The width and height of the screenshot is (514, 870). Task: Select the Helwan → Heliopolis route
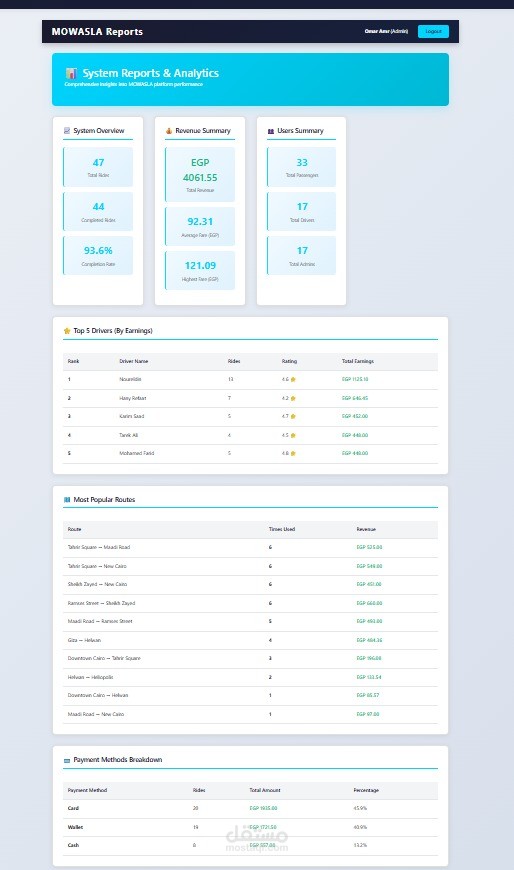(90, 677)
